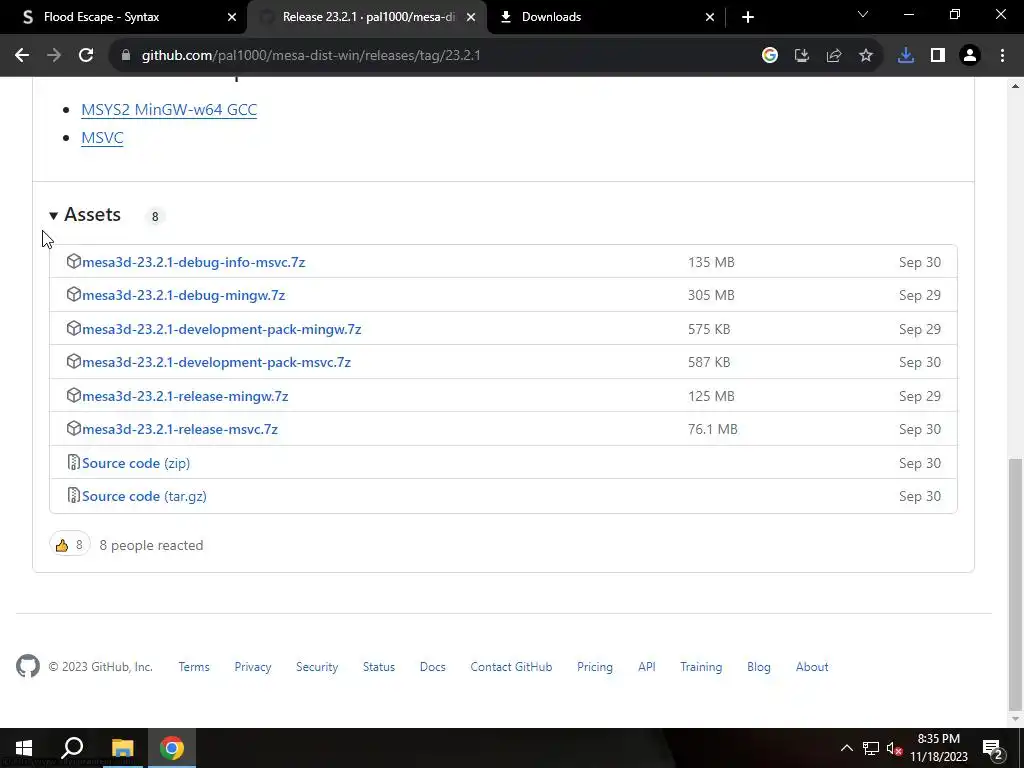1024x768 pixels.
Task: Open File Explorer from taskbar
Action: (122, 748)
